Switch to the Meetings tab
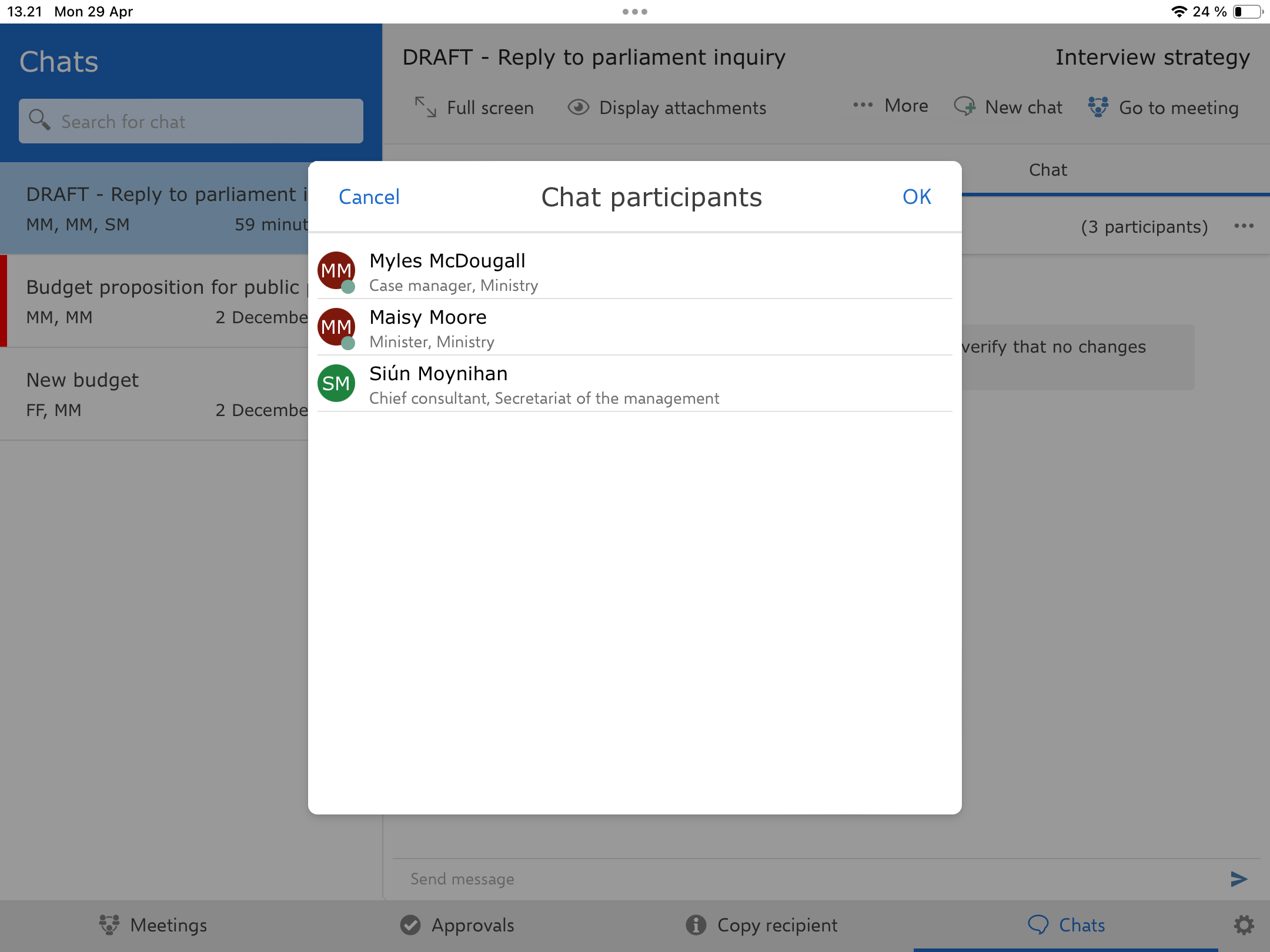 [x=153, y=925]
